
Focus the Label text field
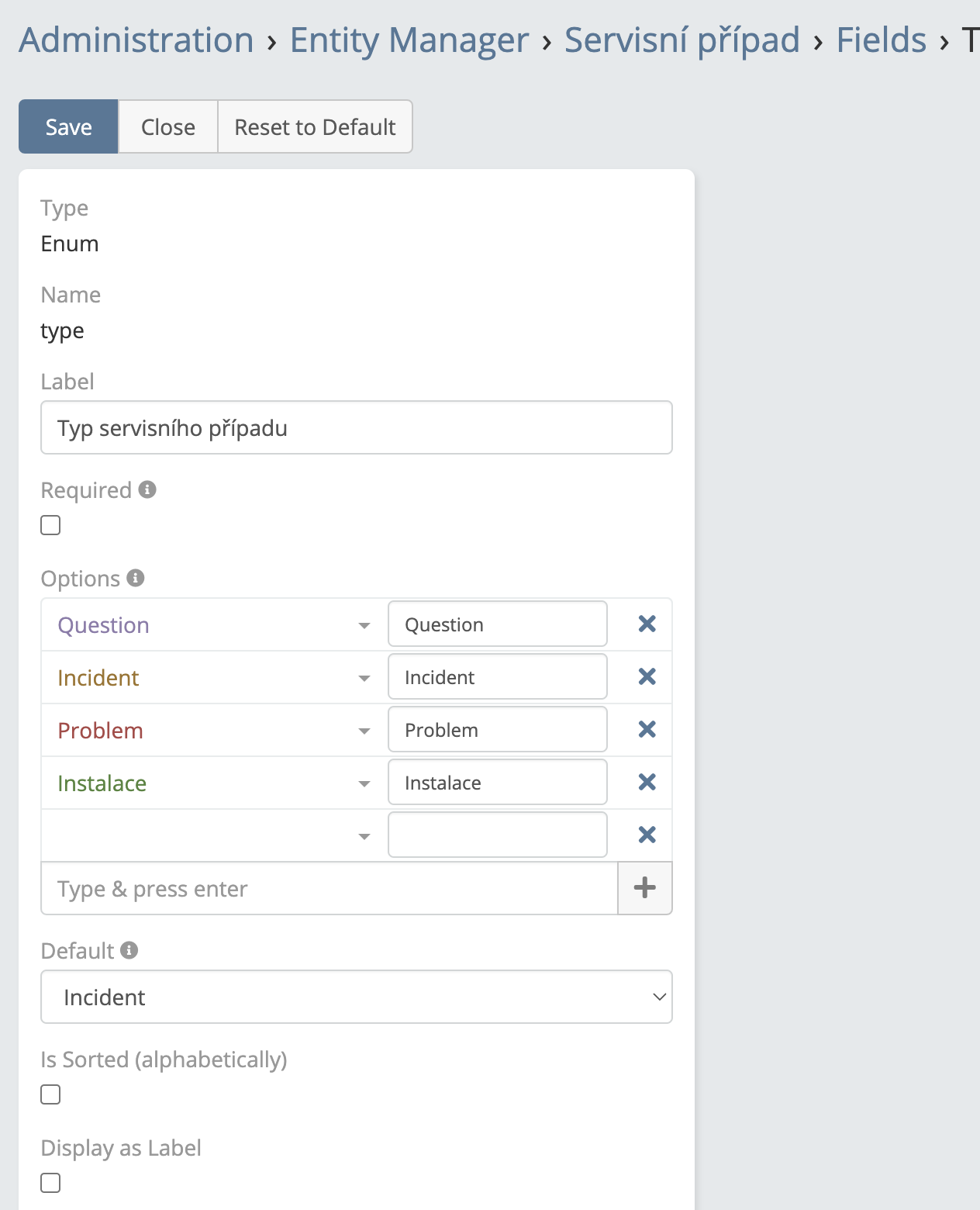[356, 427]
